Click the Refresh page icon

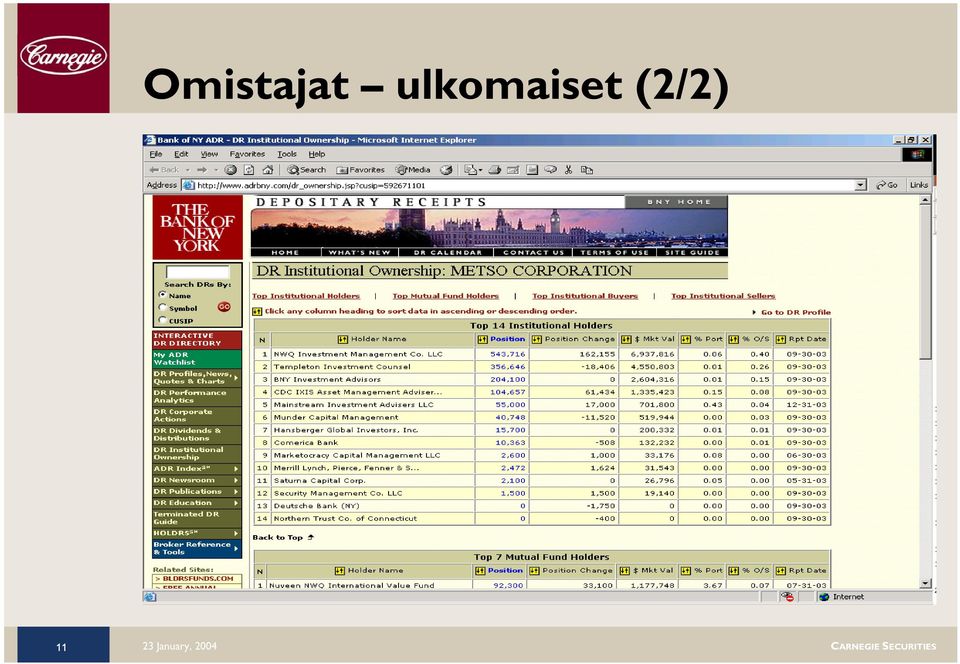tap(249, 170)
